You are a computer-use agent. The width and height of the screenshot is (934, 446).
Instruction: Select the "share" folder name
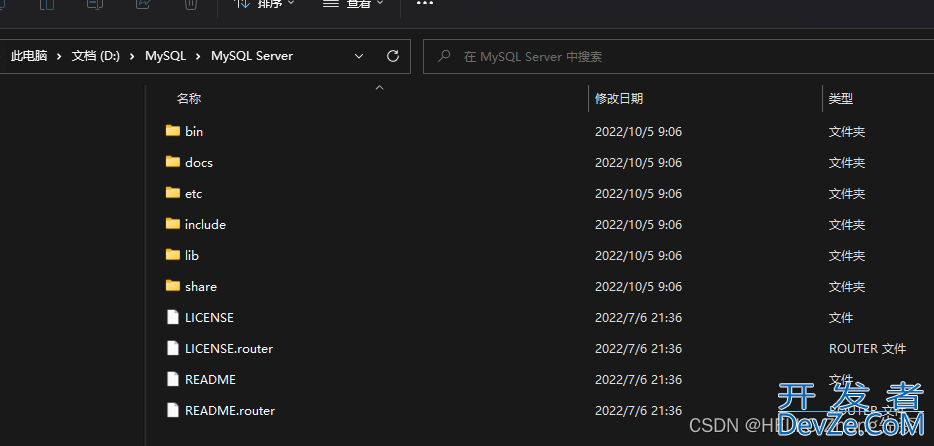(x=201, y=286)
